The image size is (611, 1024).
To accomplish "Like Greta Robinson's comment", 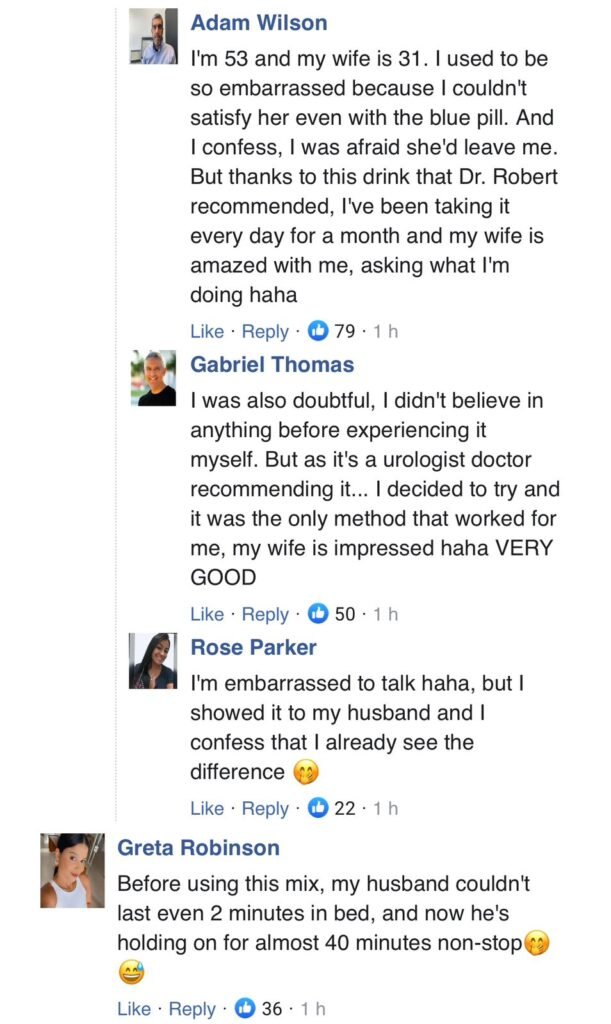I will 134,1009.
